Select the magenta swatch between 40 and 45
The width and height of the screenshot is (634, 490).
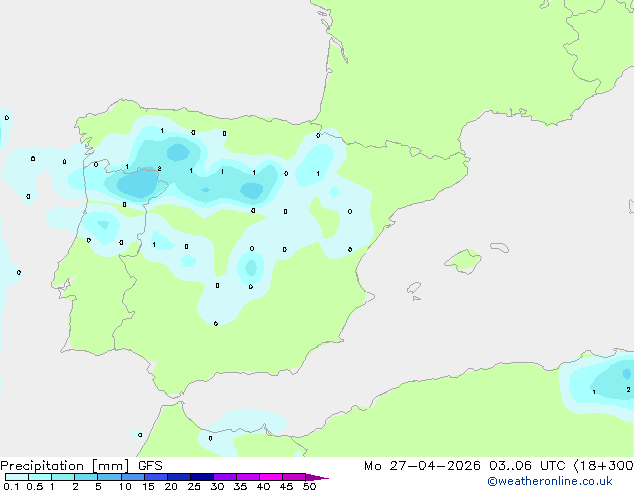pos(271,477)
